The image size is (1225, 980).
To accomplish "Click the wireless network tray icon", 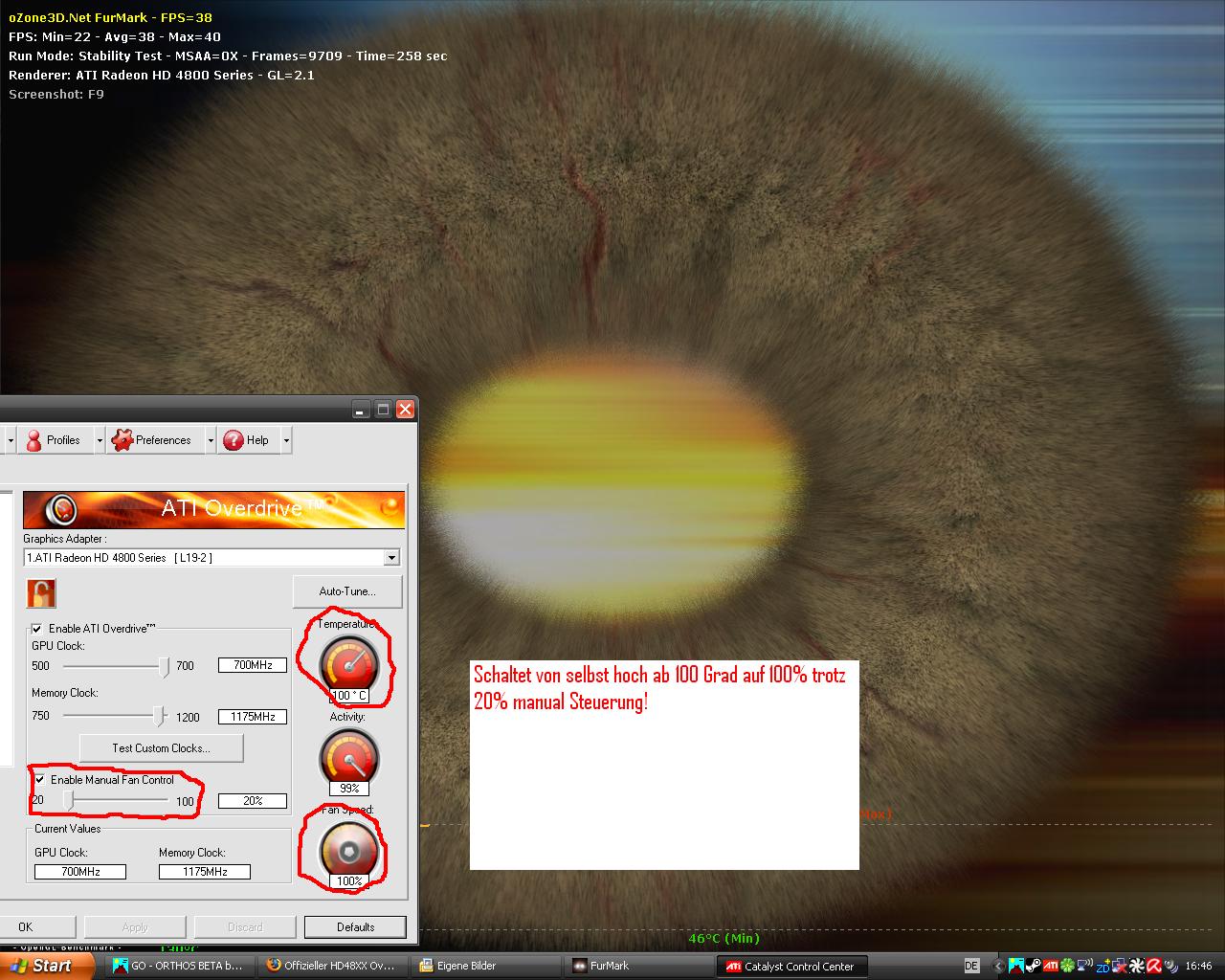I will coord(1084,966).
